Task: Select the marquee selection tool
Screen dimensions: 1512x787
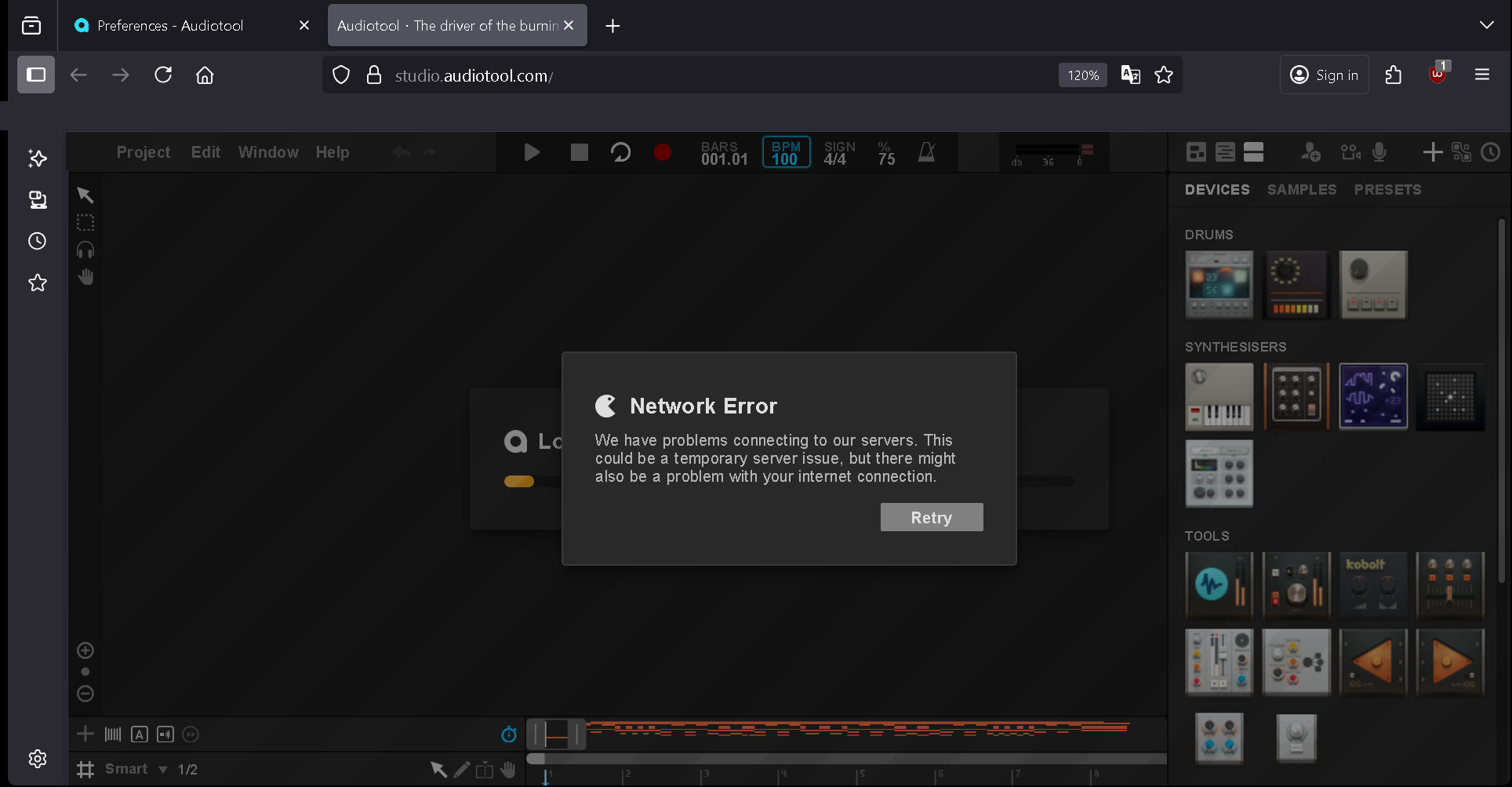Action: click(85, 223)
